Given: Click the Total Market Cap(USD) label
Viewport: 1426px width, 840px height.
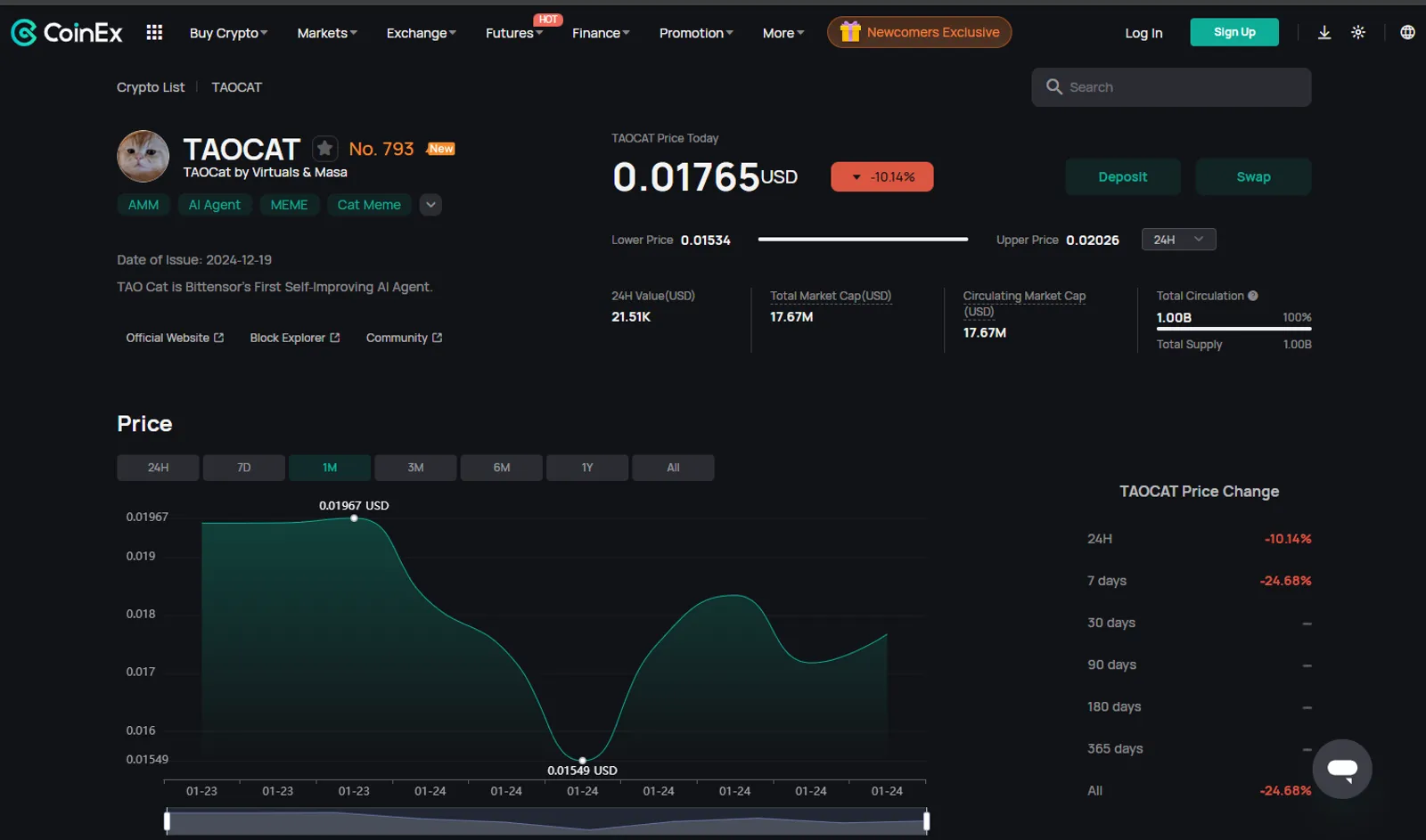Looking at the screenshot, I should tap(831, 296).
